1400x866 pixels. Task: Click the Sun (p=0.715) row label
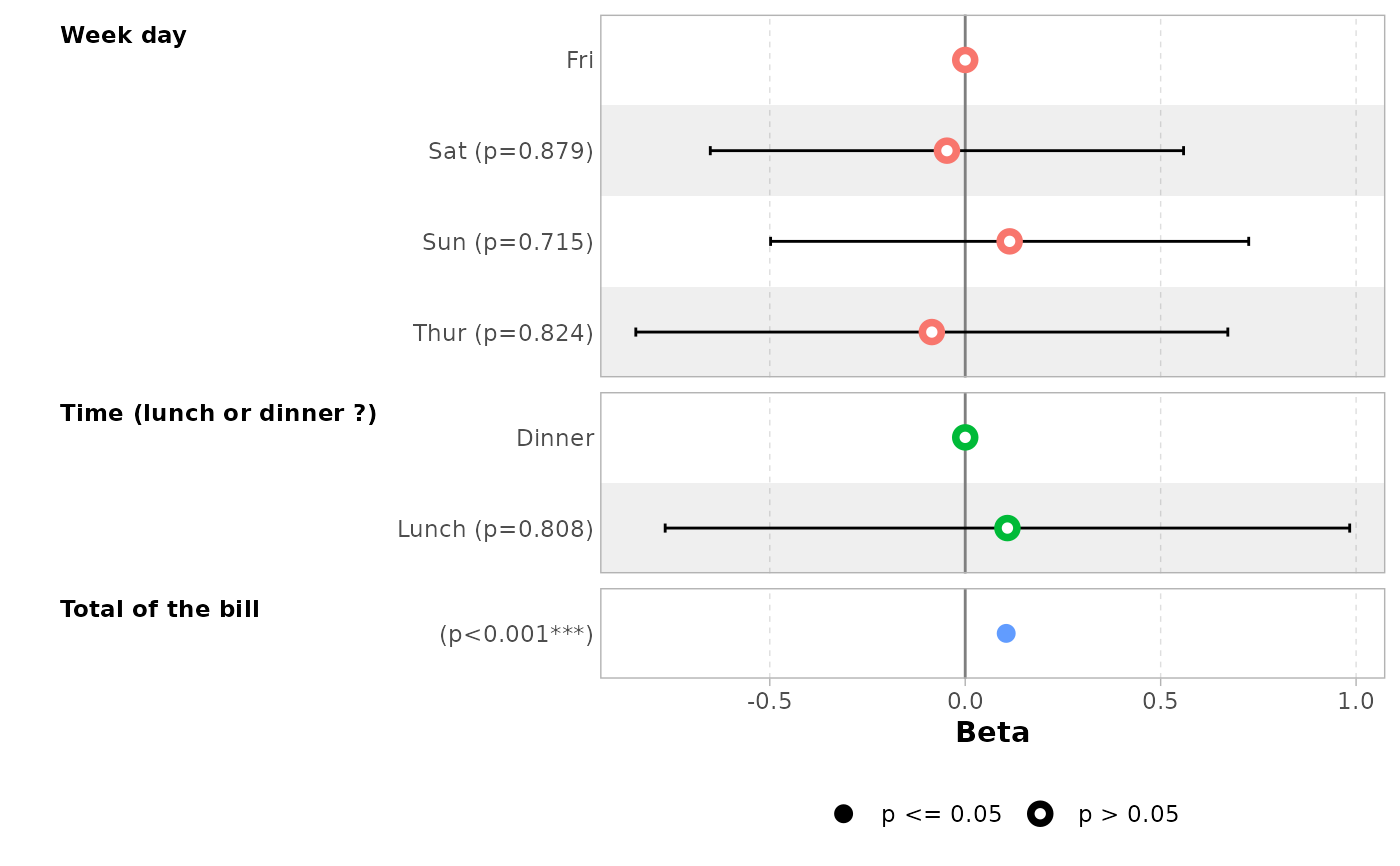[507, 243]
